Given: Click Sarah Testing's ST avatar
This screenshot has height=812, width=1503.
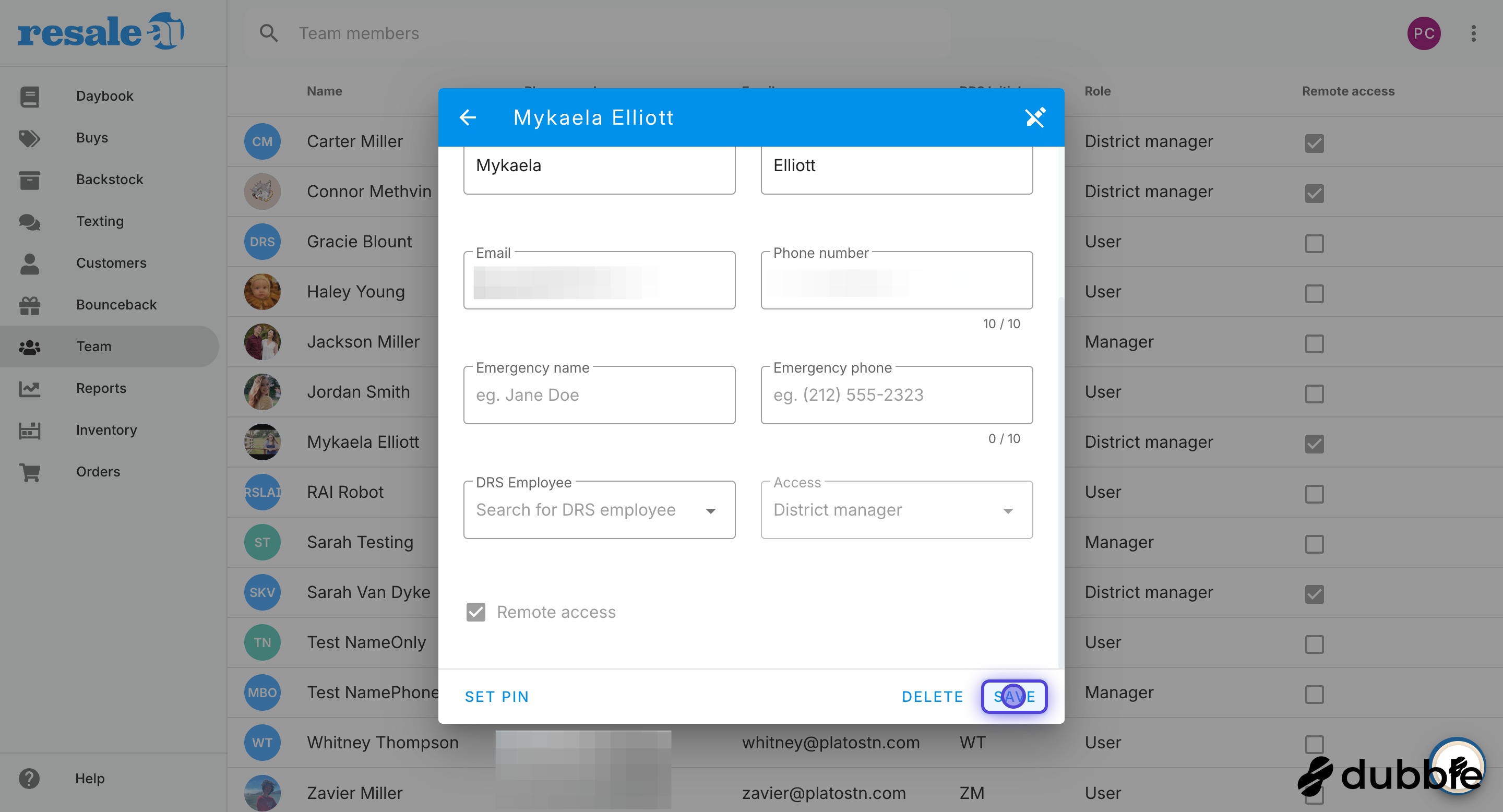Looking at the screenshot, I should click(x=262, y=543).
